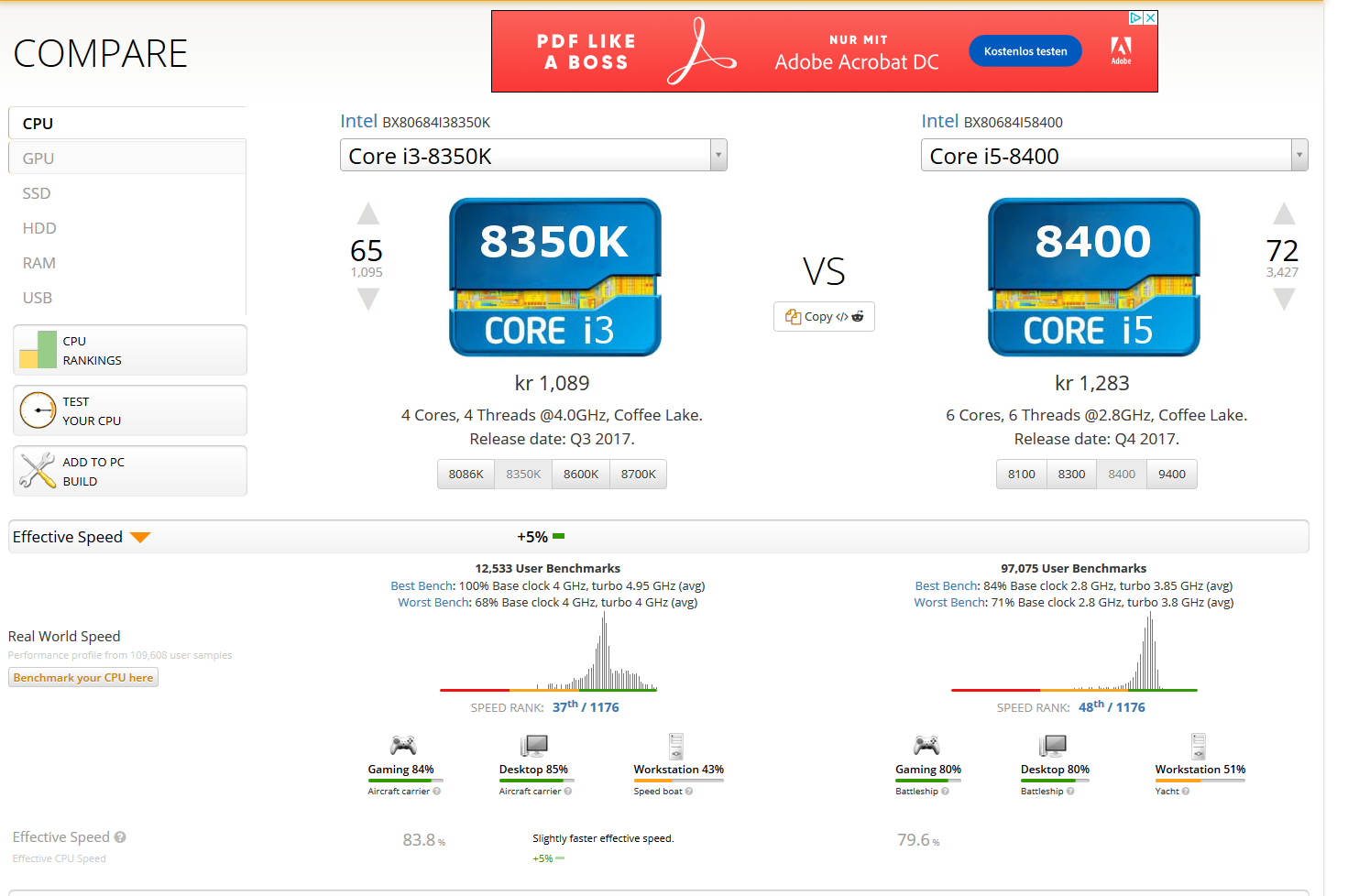Click help icon beside Yacht

click(x=1186, y=792)
